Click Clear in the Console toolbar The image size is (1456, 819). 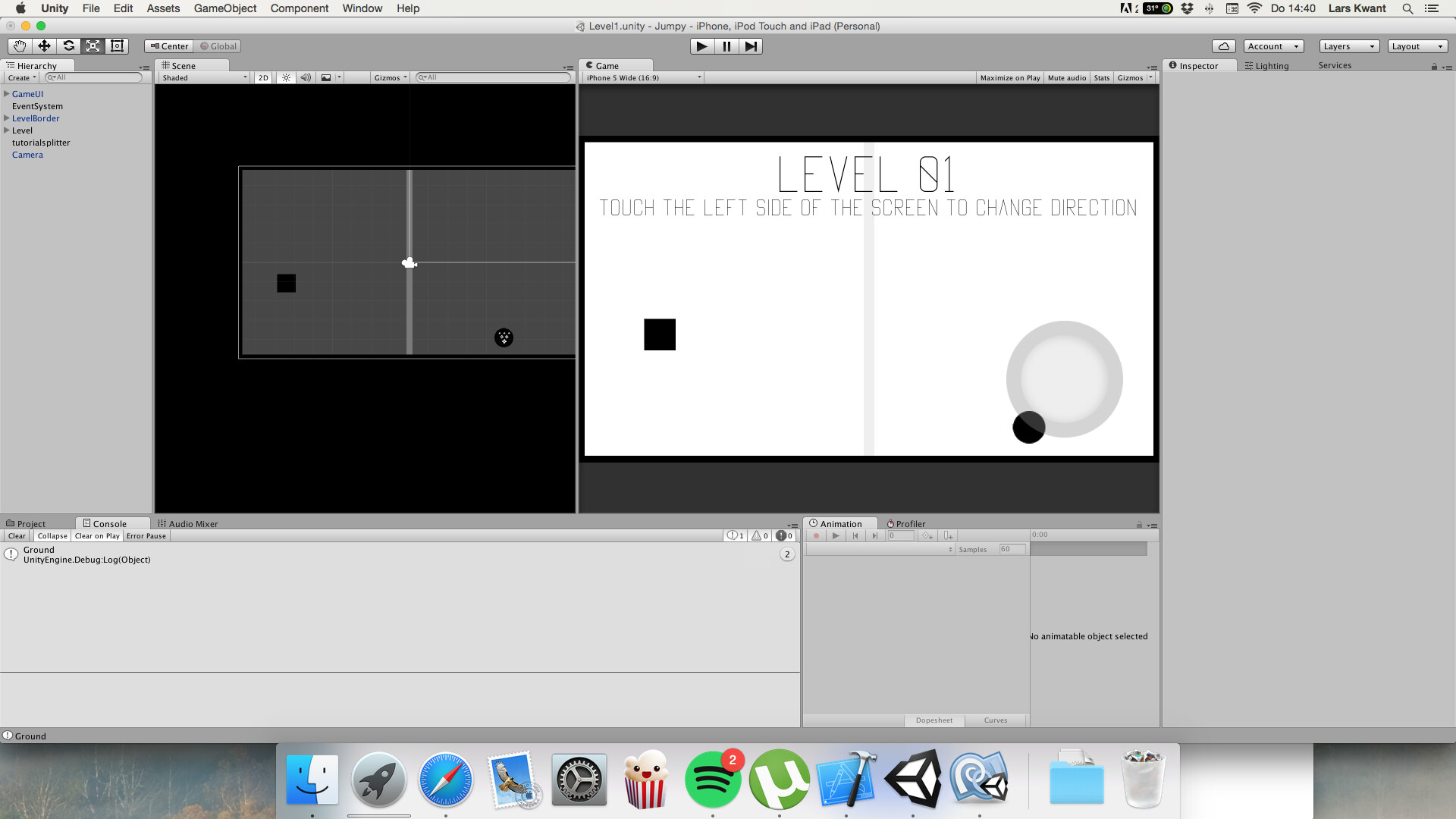point(16,535)
